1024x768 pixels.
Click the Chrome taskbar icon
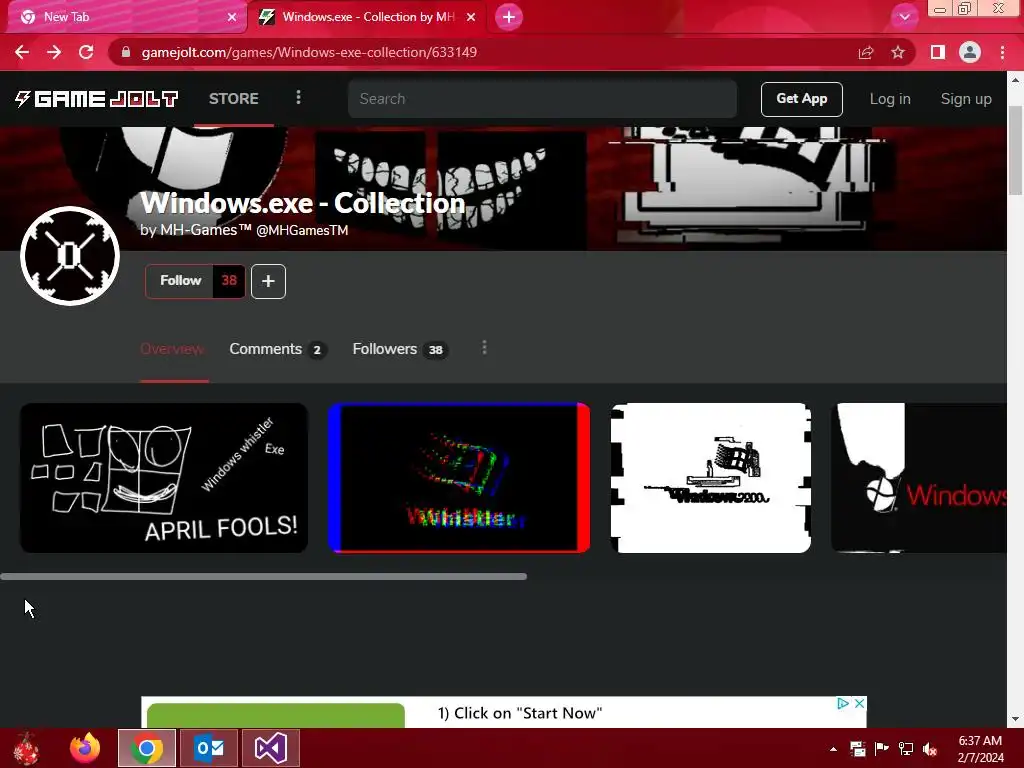coord(147,748)
